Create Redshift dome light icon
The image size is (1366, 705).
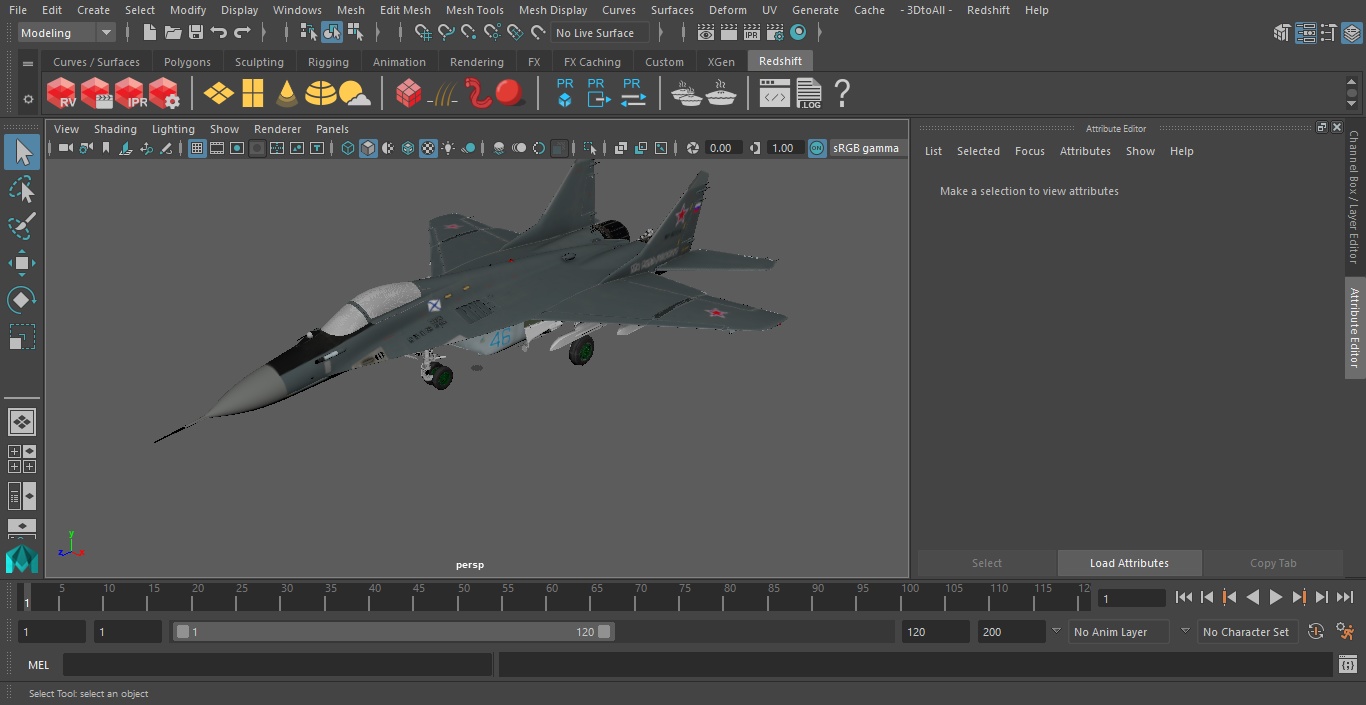(x=321, y=93)
